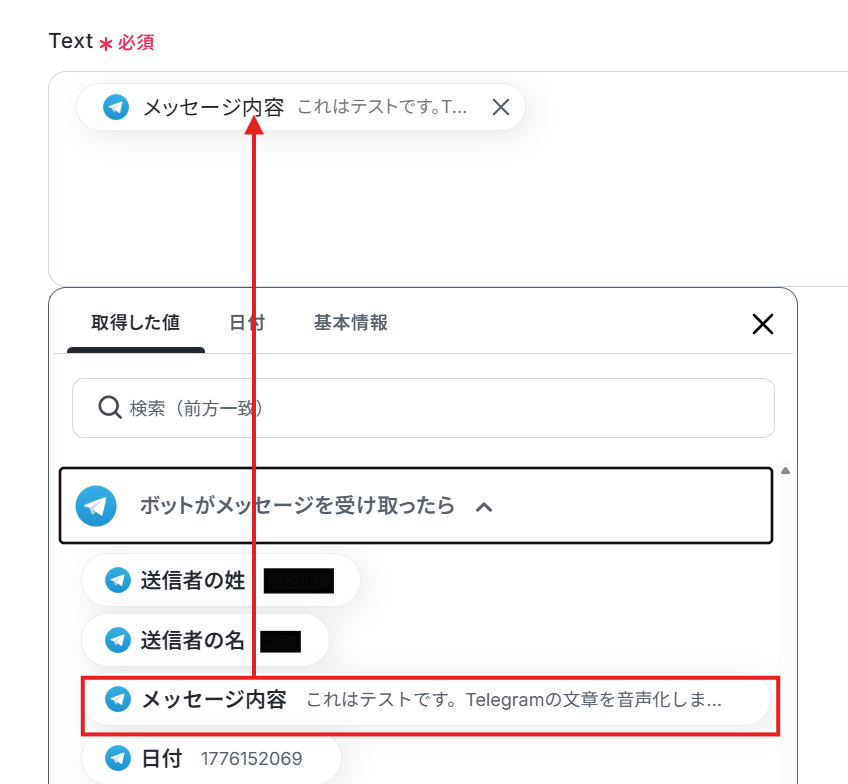Open the 基本情報 tab
The width and height of the screenshot is (848, 784).
click(x=350, y=323)
